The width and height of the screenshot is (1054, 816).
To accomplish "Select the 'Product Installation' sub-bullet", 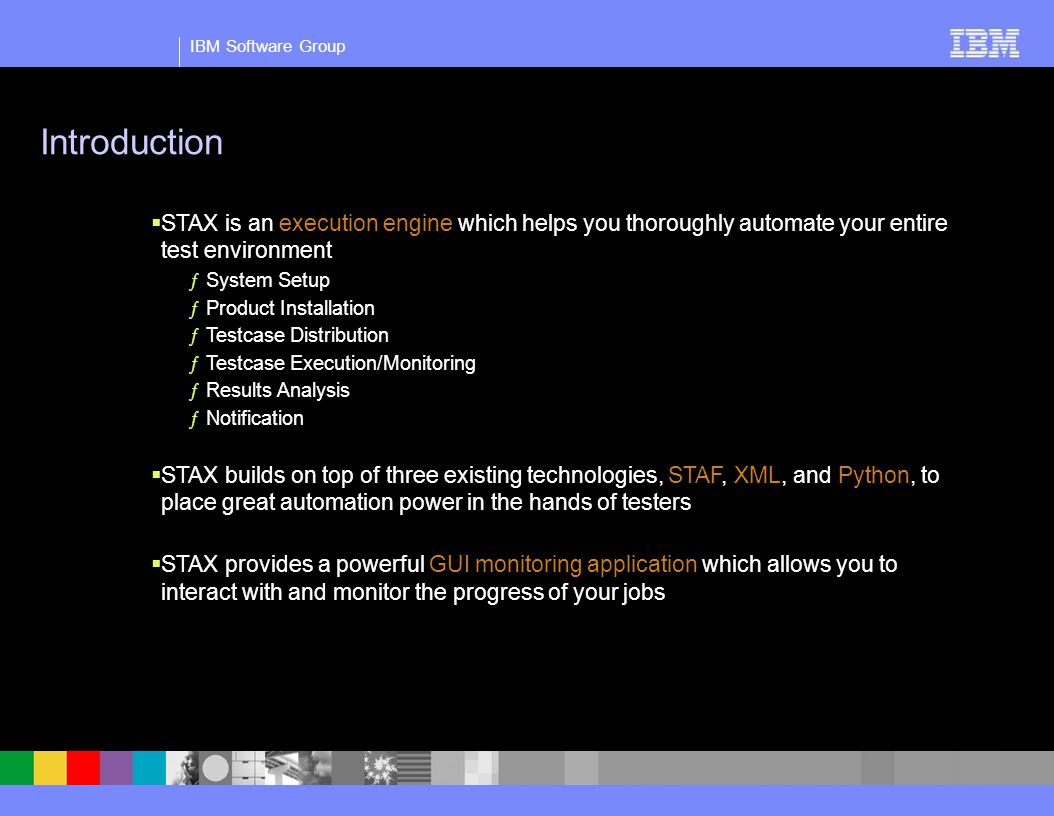I will (290, 308).
